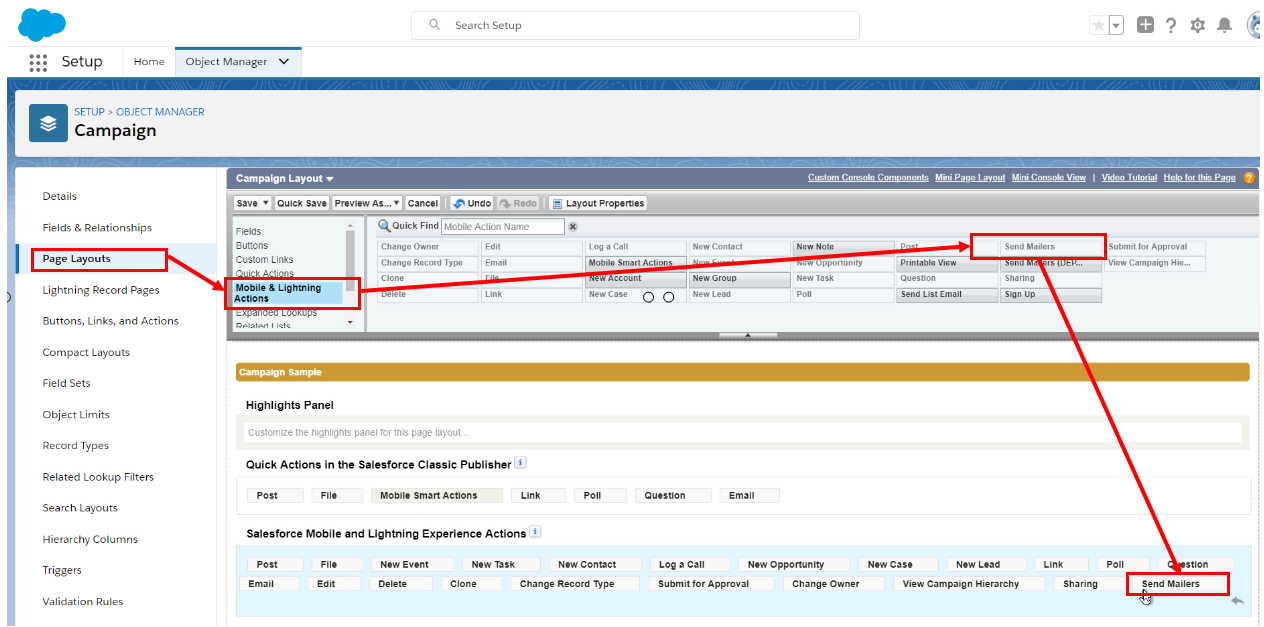Image resolution: width=1264 pixels, height=627 pixels.
Task: Open Buttons, Links, and Actions
Action: click(x=111, y=321)
